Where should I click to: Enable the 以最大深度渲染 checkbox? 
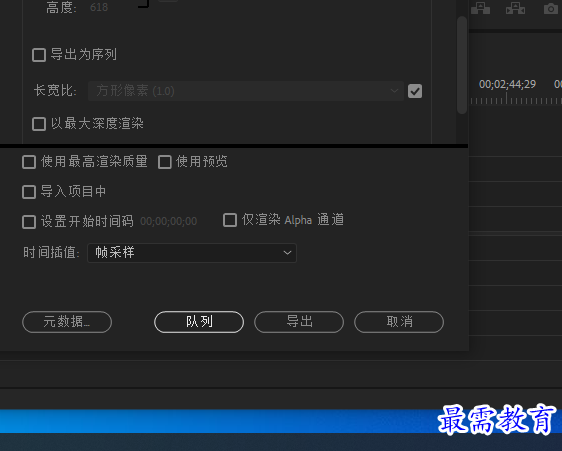(39, 124)
